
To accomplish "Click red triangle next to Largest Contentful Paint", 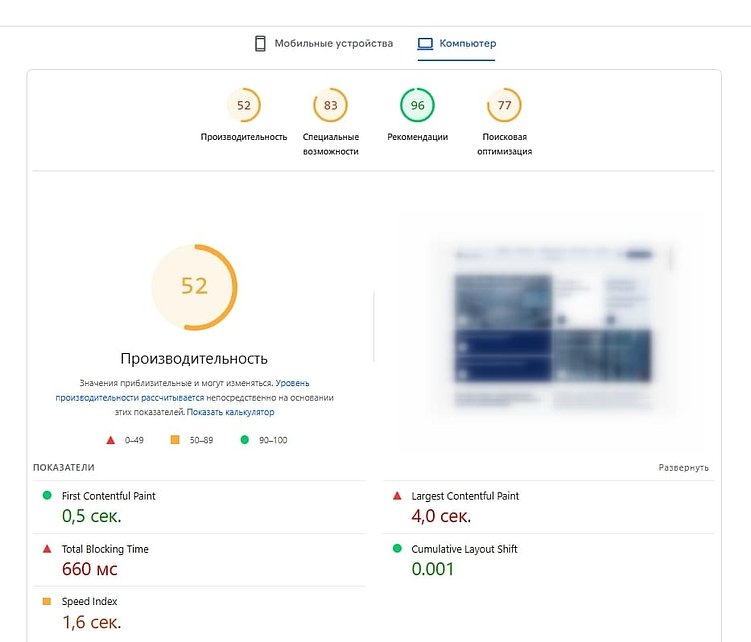I will pyautogui.click(x=397, y=495).
